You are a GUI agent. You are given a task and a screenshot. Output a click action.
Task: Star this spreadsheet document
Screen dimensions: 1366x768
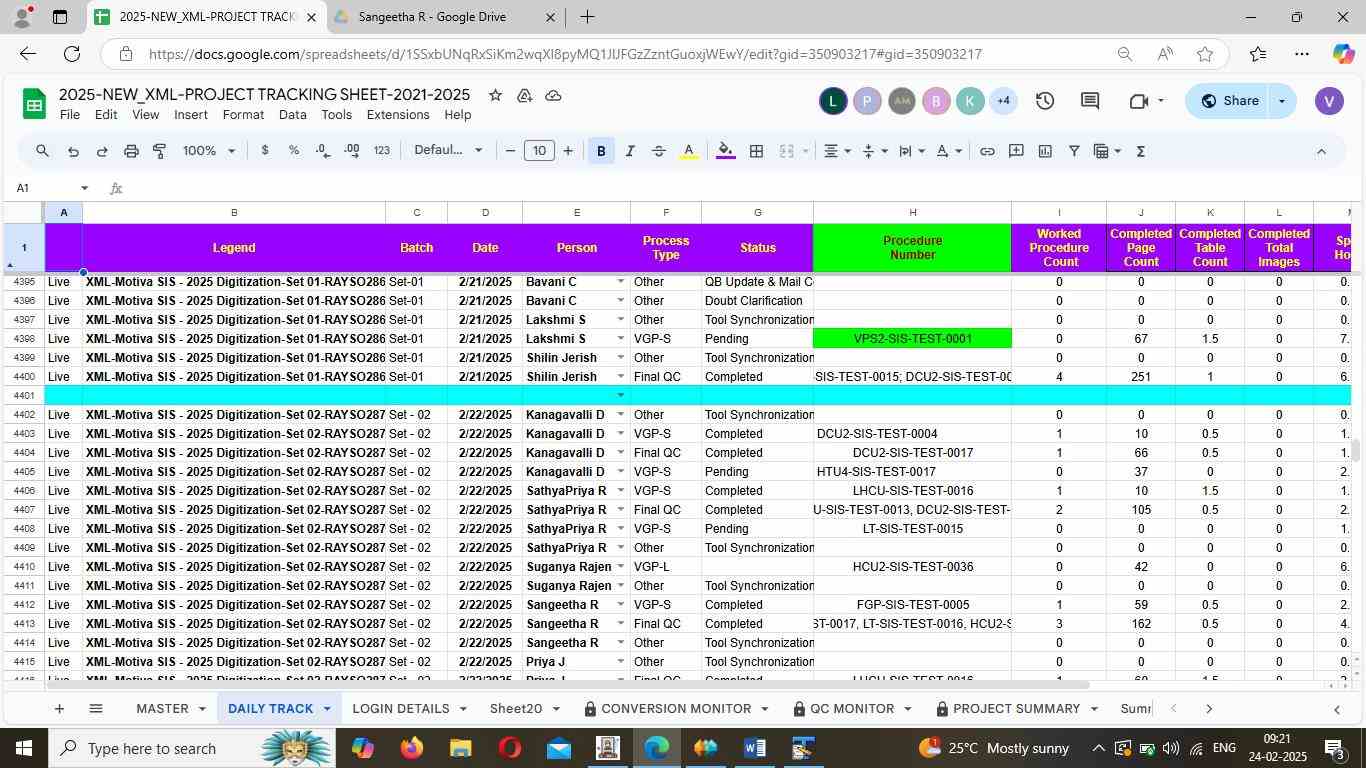[x=495, y=95]
